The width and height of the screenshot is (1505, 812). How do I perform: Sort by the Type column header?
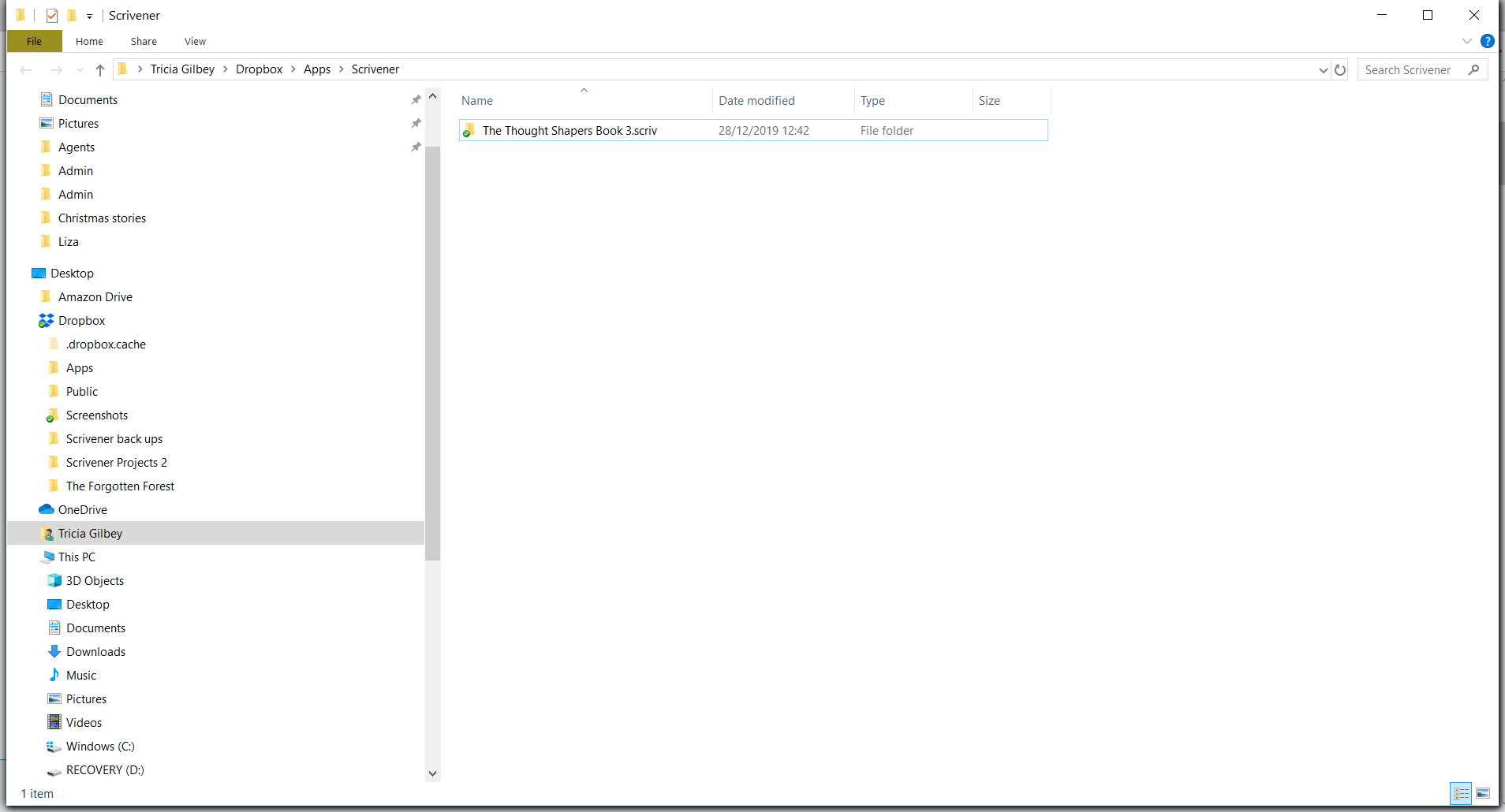tap(913, 100)
